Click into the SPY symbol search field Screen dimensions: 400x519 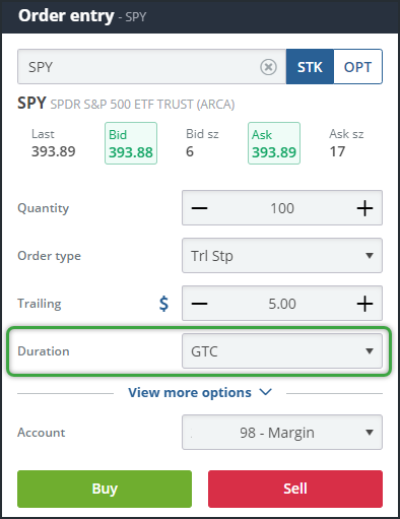pos(152,67)
